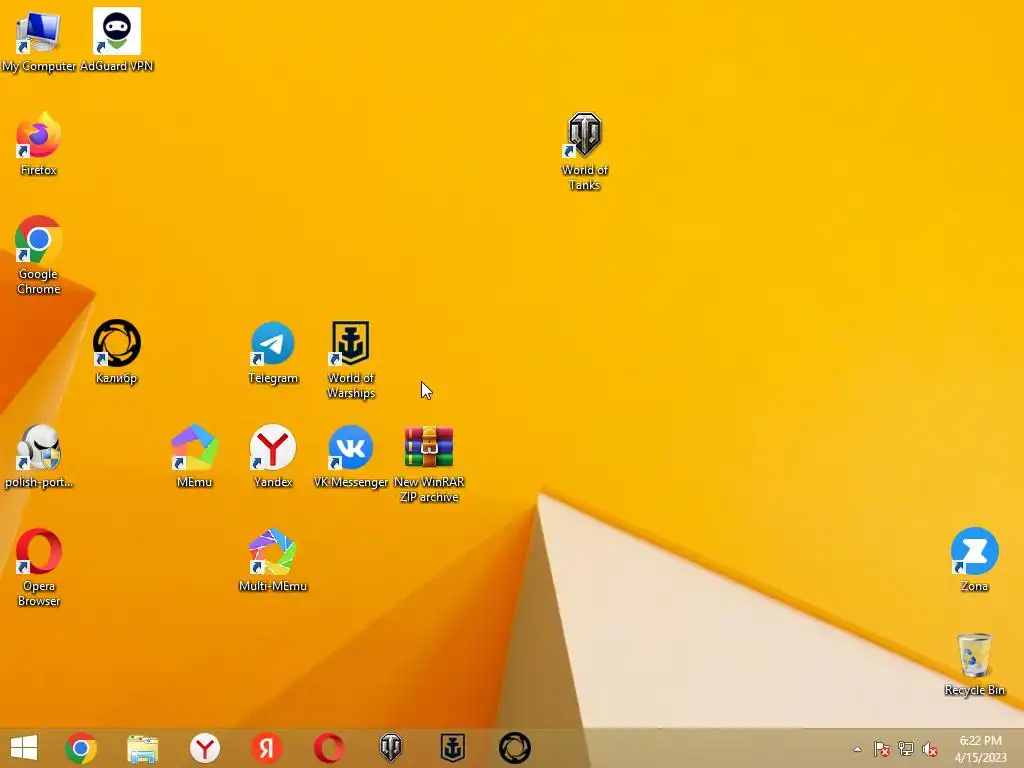The height and width of the screenshot is (768, 1024).
Task: Open the clock showing 6:22 PM
Action: tap(980, 749)
